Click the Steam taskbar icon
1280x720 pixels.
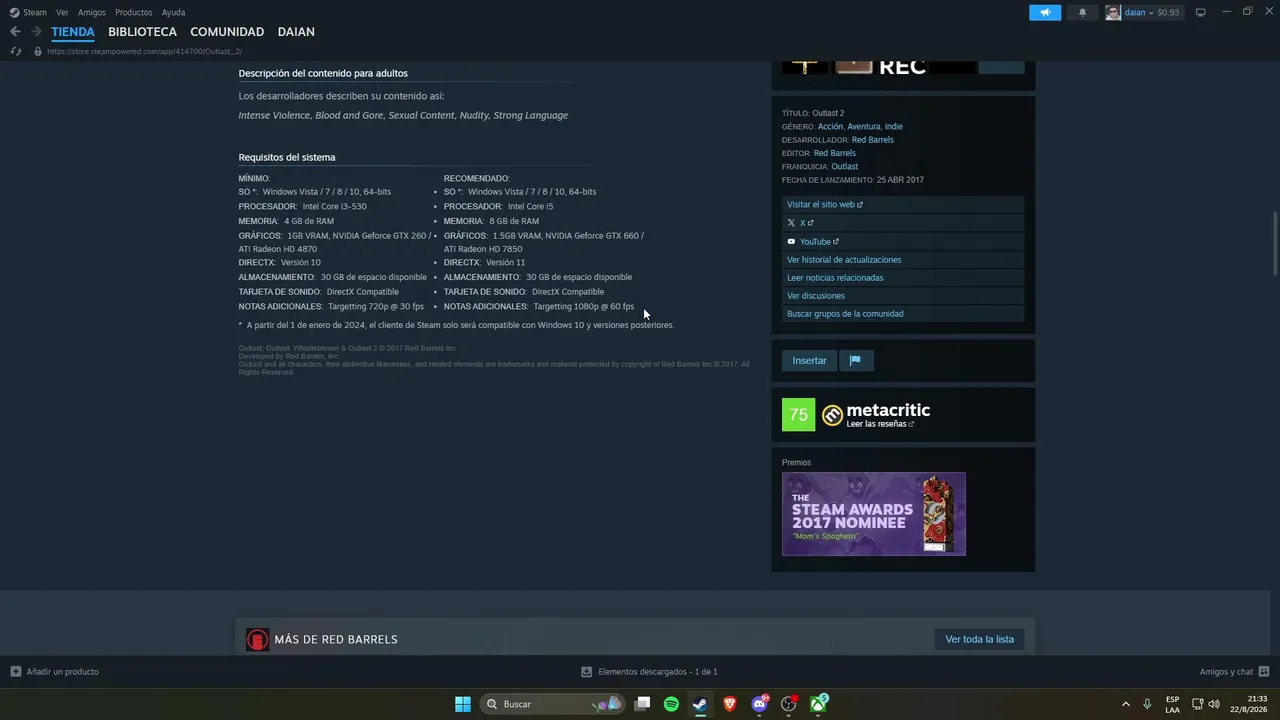[x=700, y=704]
